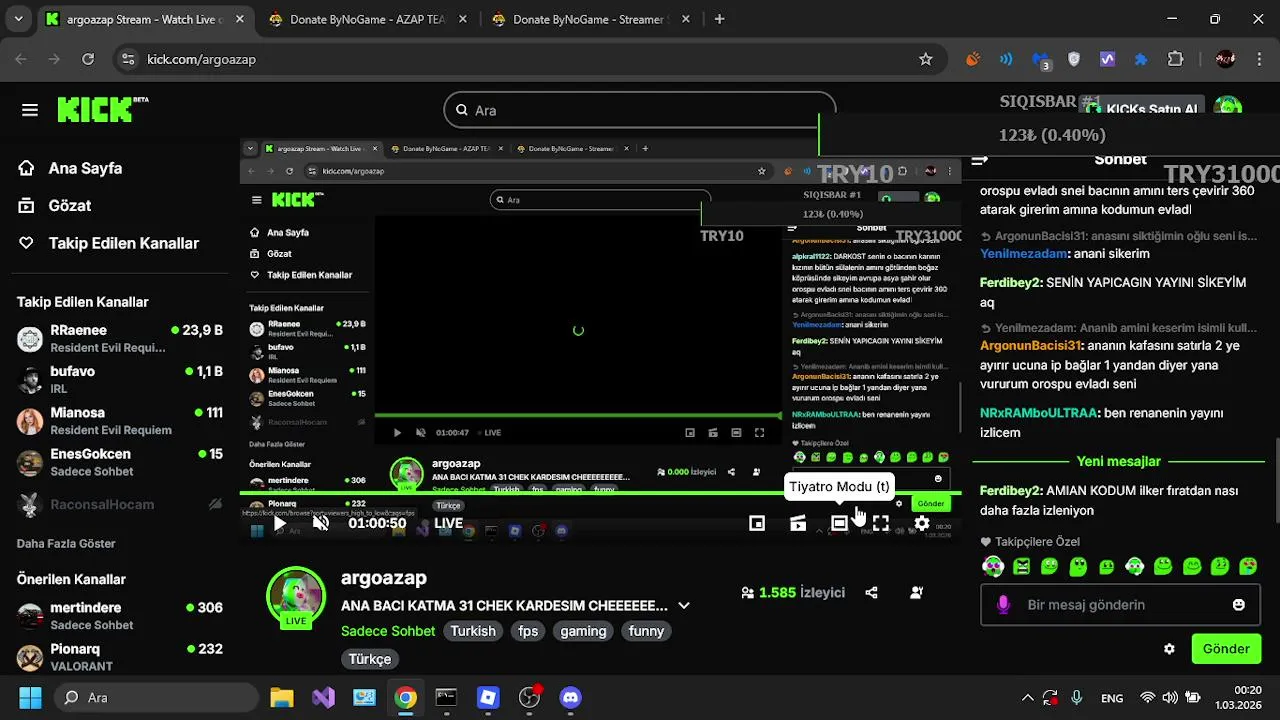
Task: Click the Bir mesaj gönderin input field
Action: [1120, 605]
